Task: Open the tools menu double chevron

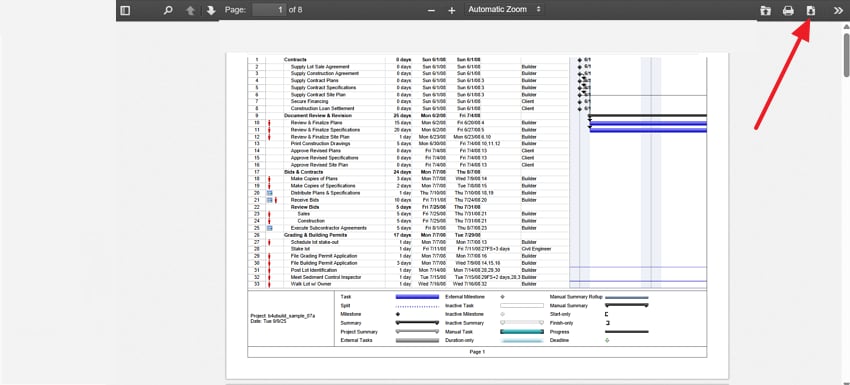Action: tap(838, 10)
